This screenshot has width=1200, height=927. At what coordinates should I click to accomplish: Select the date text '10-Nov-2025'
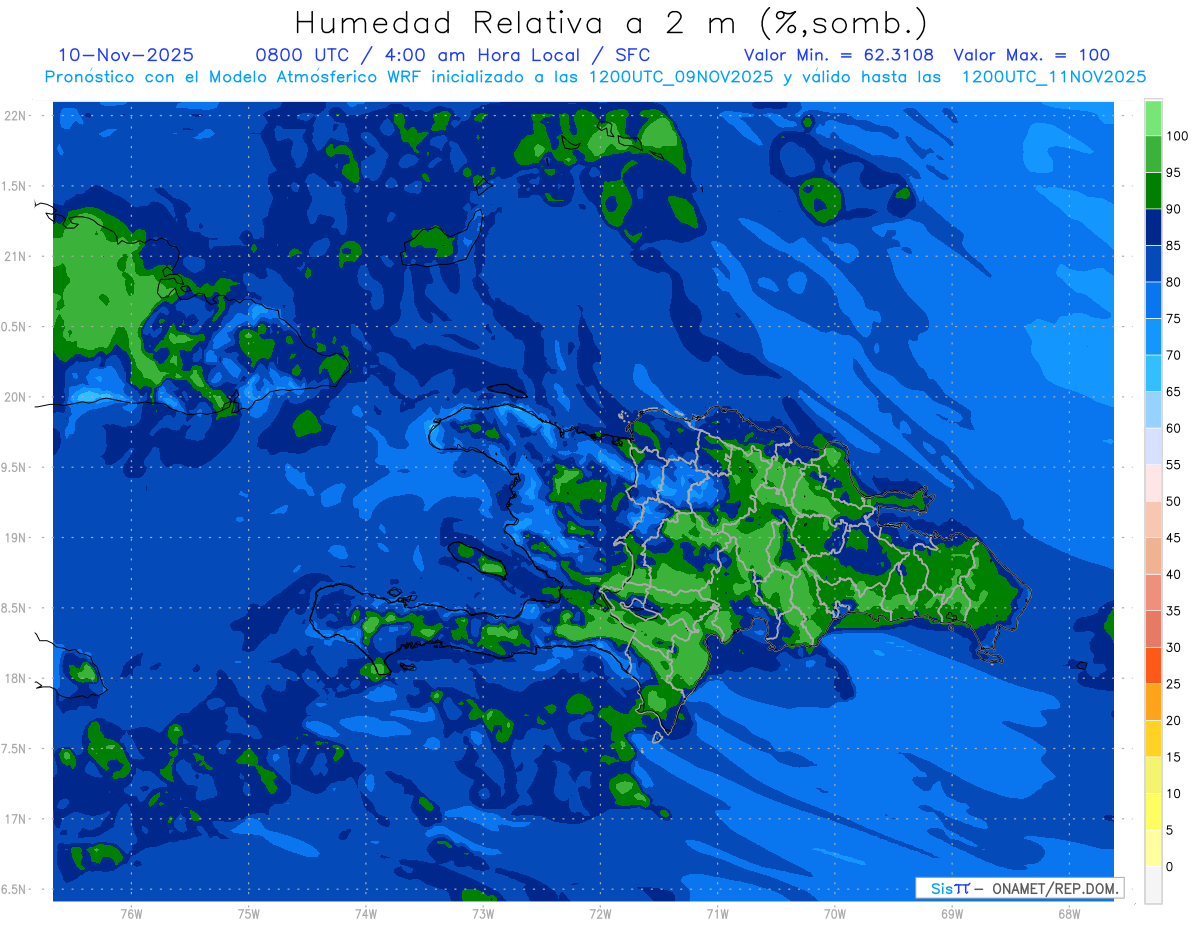point(127,55)
